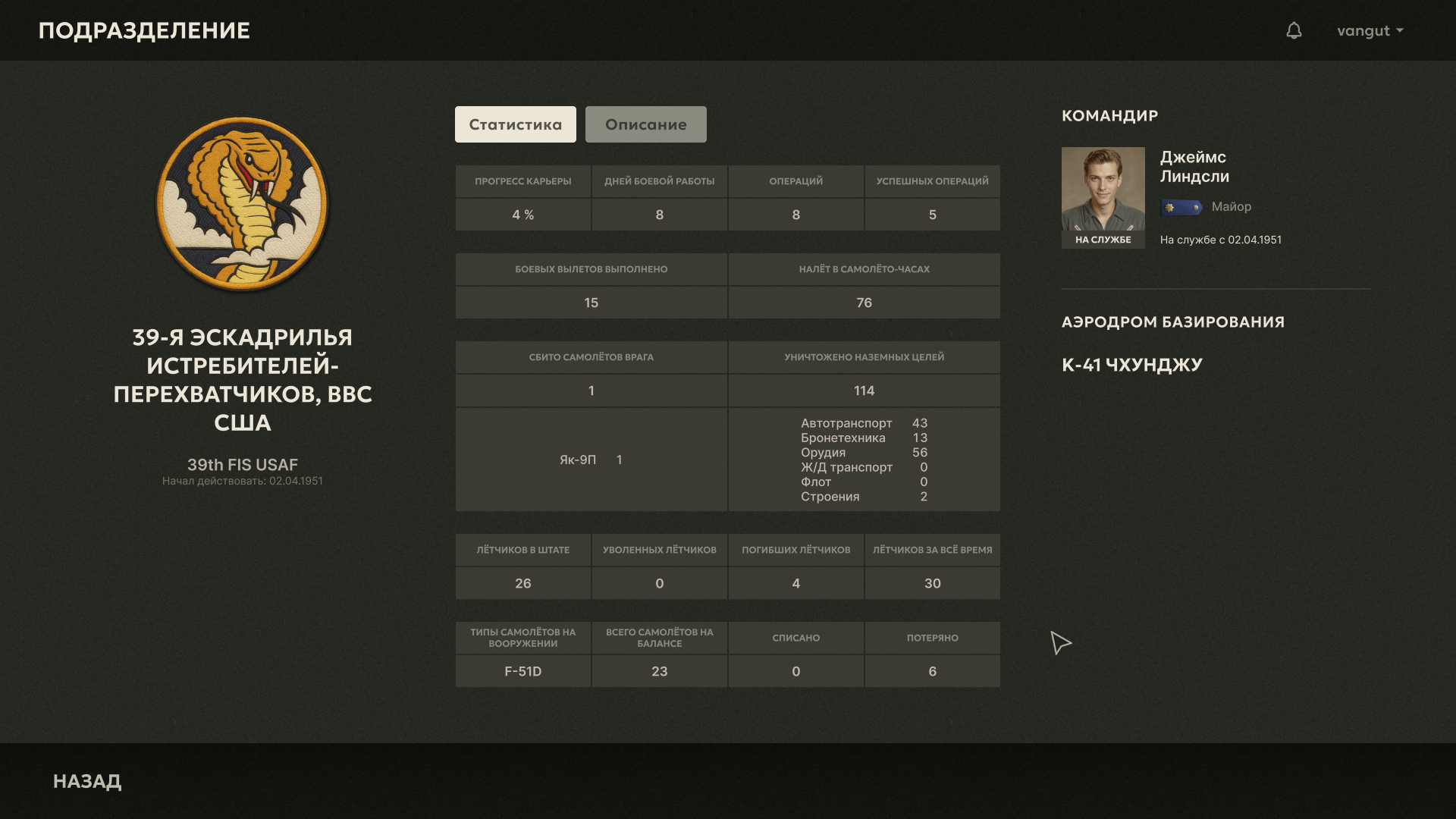Click the Майор rank label
The width and height of the screenshot is (1456, 819).
1232,206
